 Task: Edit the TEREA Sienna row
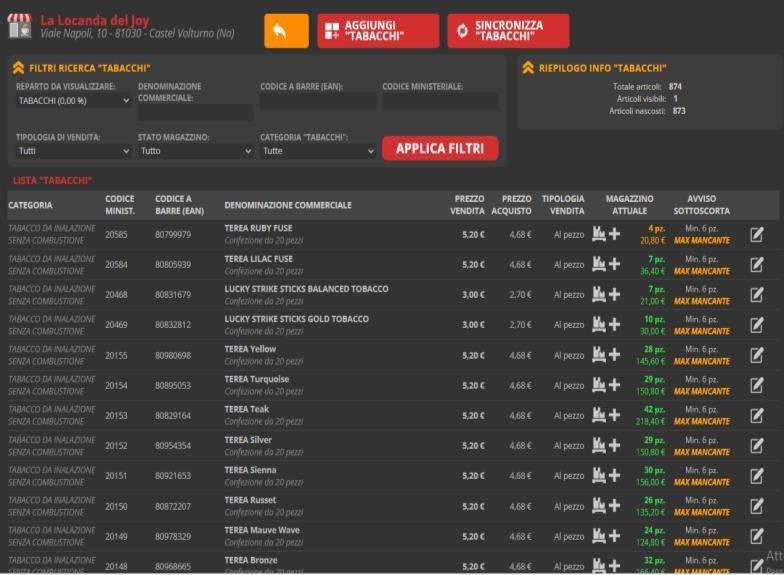tap(756, 476)
